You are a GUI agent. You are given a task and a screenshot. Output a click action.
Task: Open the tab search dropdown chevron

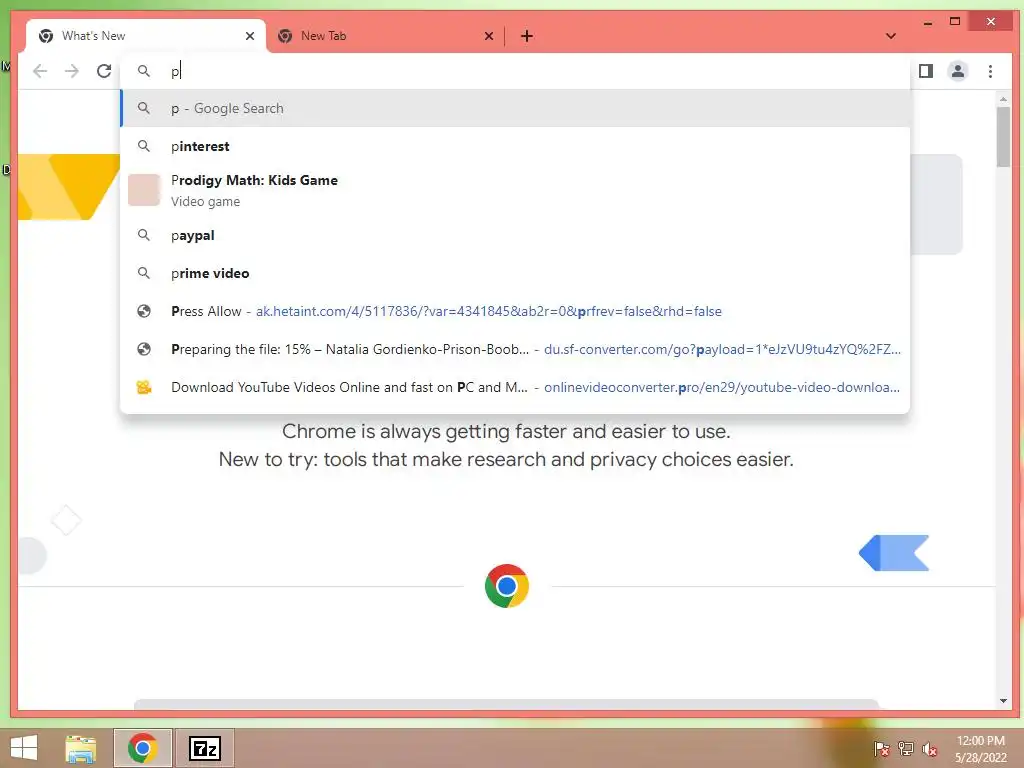891,36
